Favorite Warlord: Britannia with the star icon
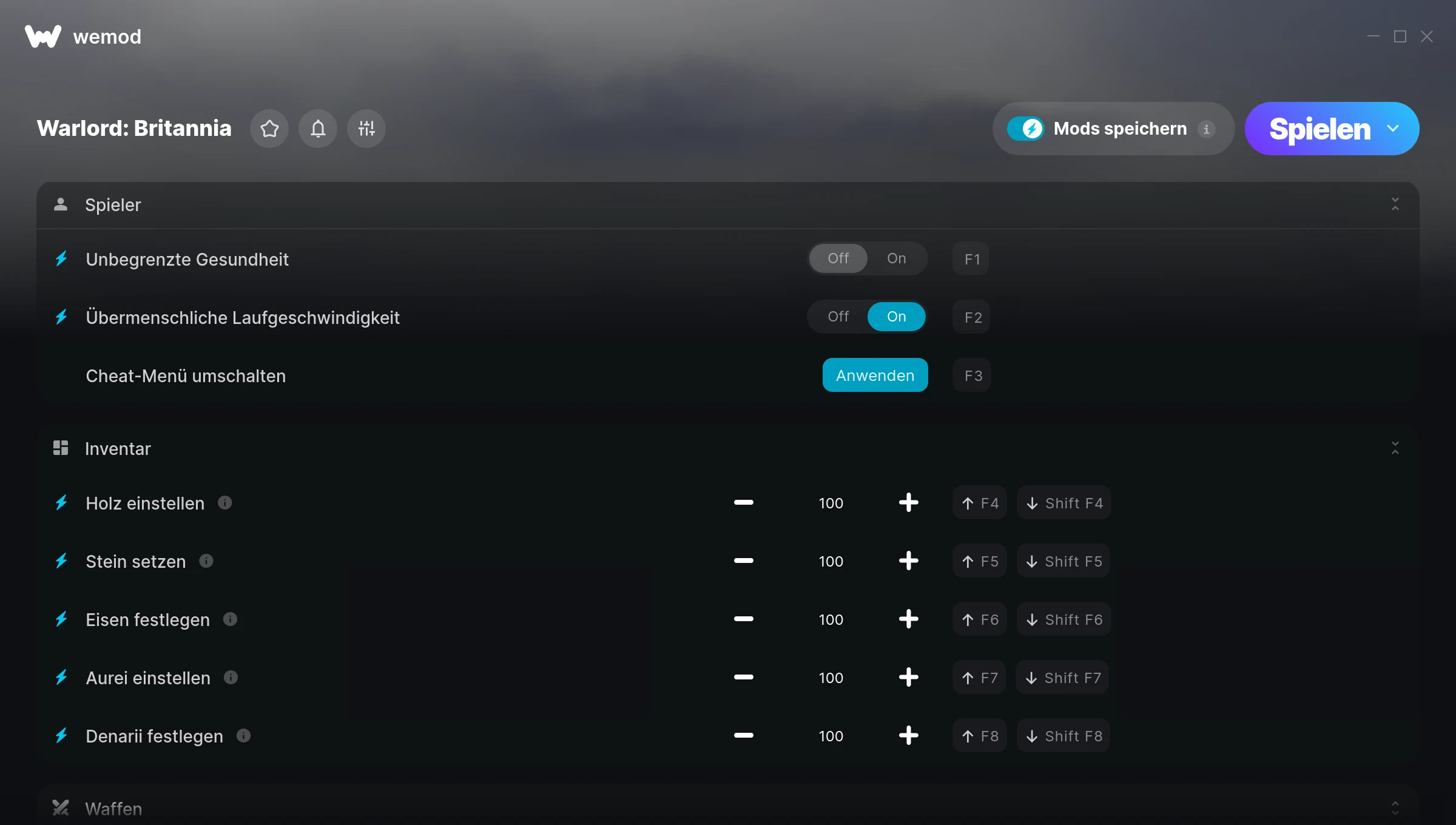The image size is (1456, 825). [x=269, y=129]
